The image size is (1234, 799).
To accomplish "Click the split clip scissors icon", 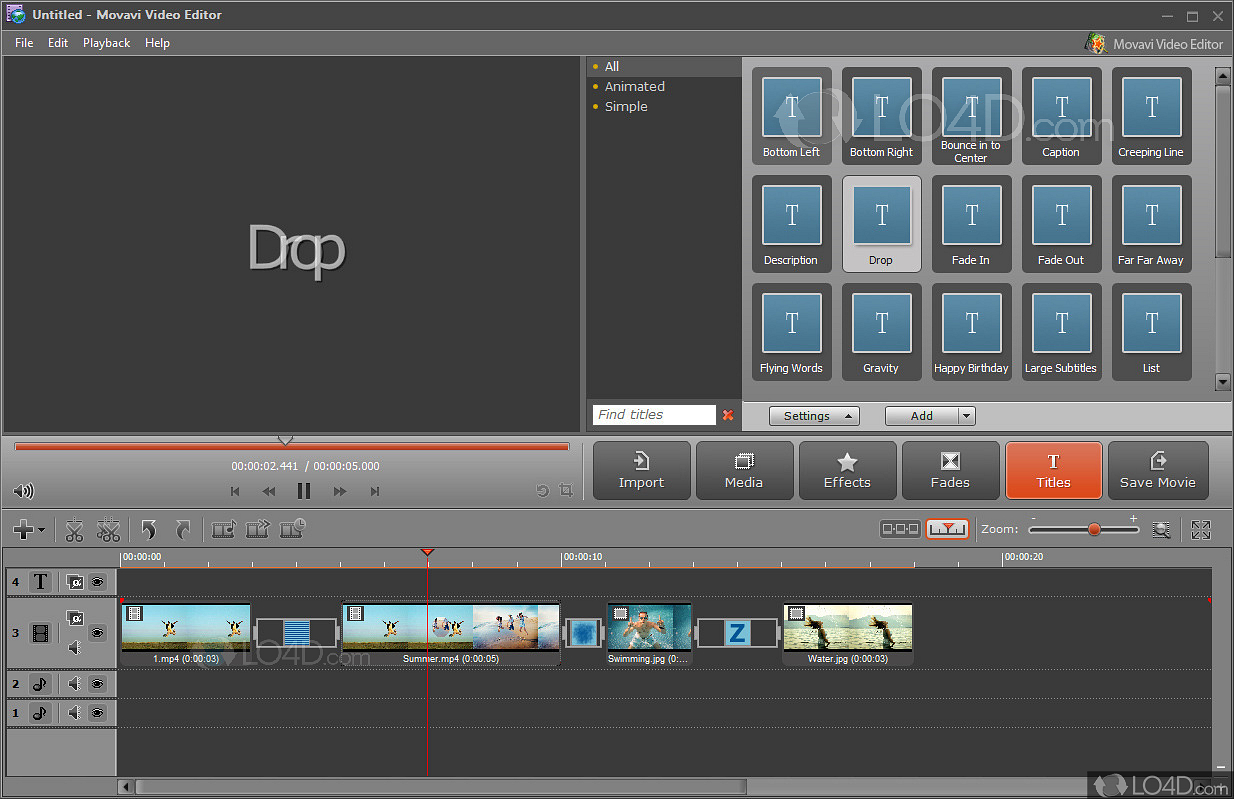I will (75, 530).
